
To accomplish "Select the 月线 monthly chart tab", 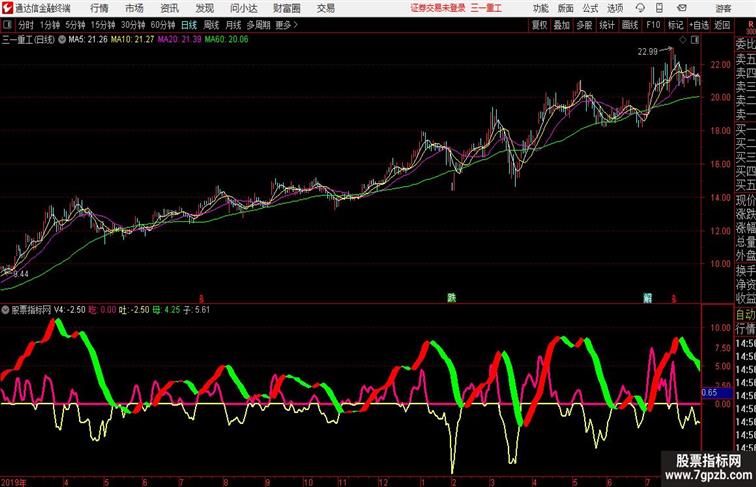I will (233, 25).
